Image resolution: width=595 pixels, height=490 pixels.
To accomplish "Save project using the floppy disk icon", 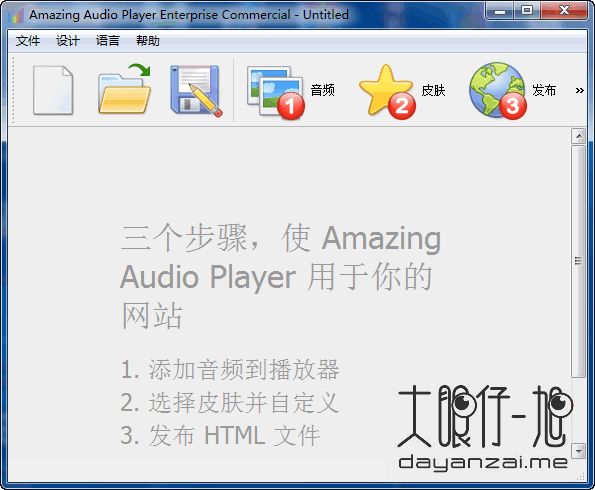I will [x=196, y=90].
